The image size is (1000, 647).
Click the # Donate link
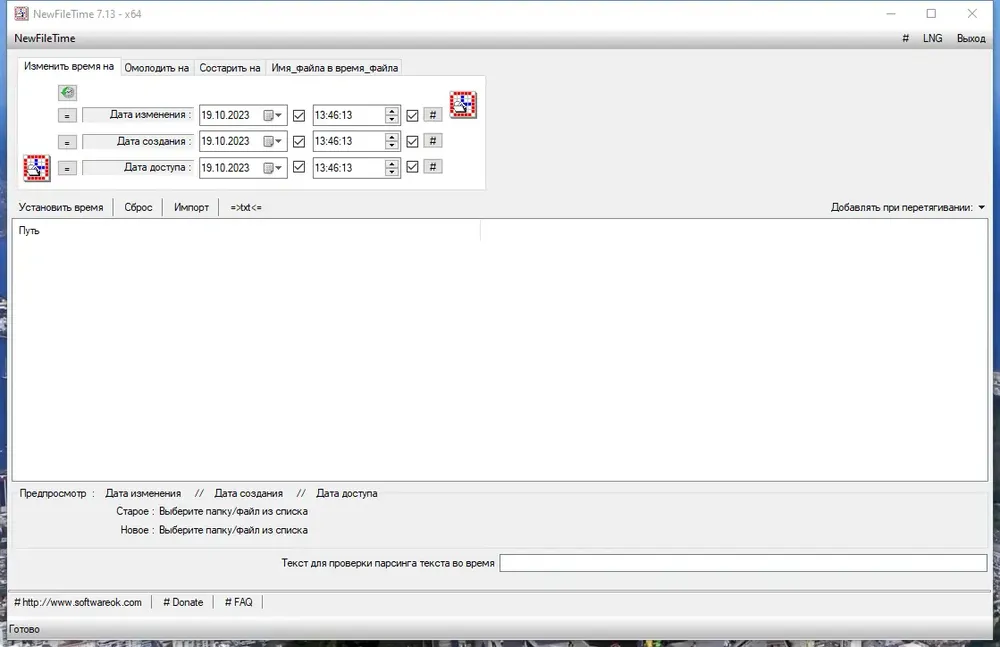pyautogui.click(x=183, y=602)
